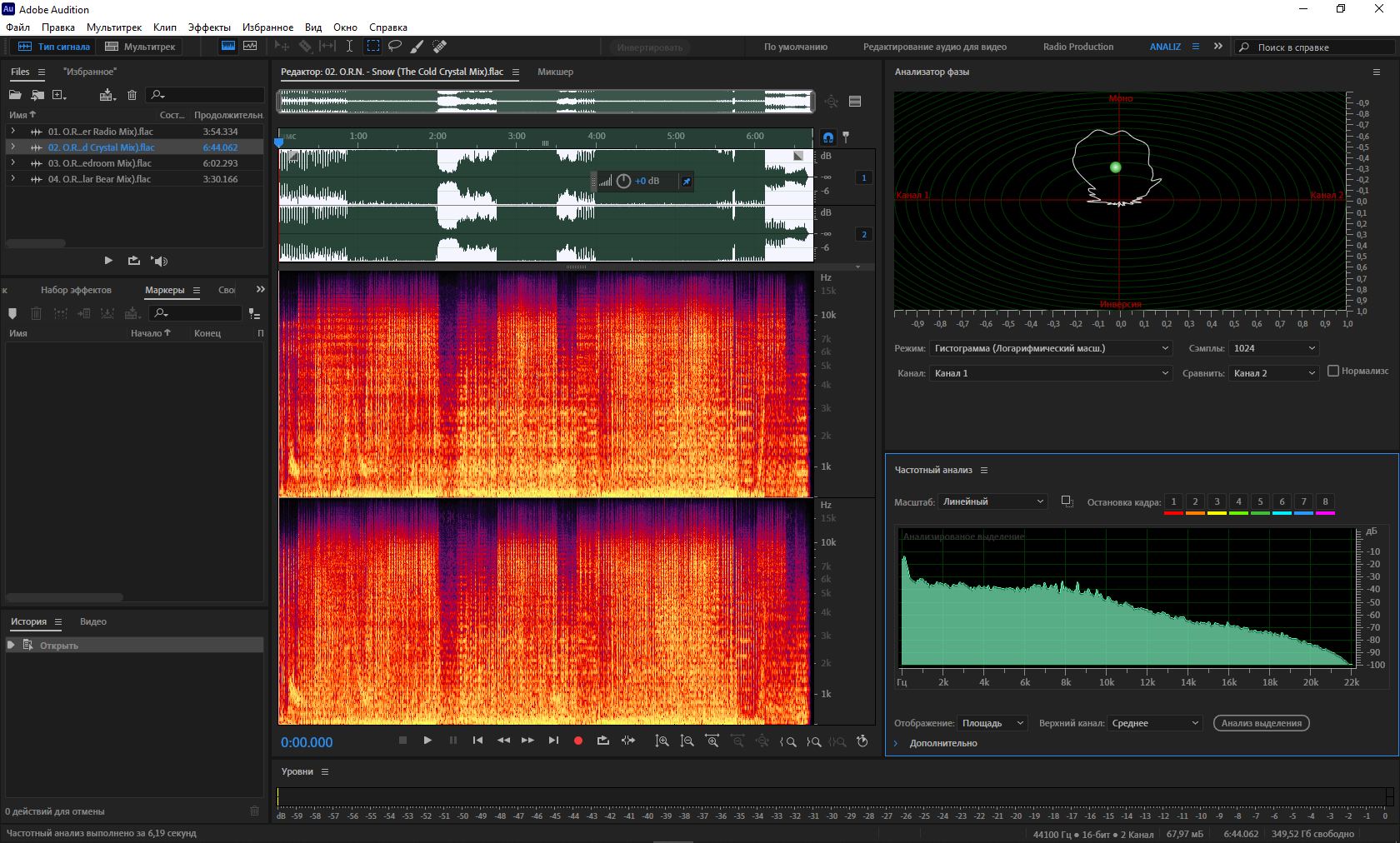1400x843 pixels.
Task: Select the Spot Healing Brush tool
Action: [439, 47]
